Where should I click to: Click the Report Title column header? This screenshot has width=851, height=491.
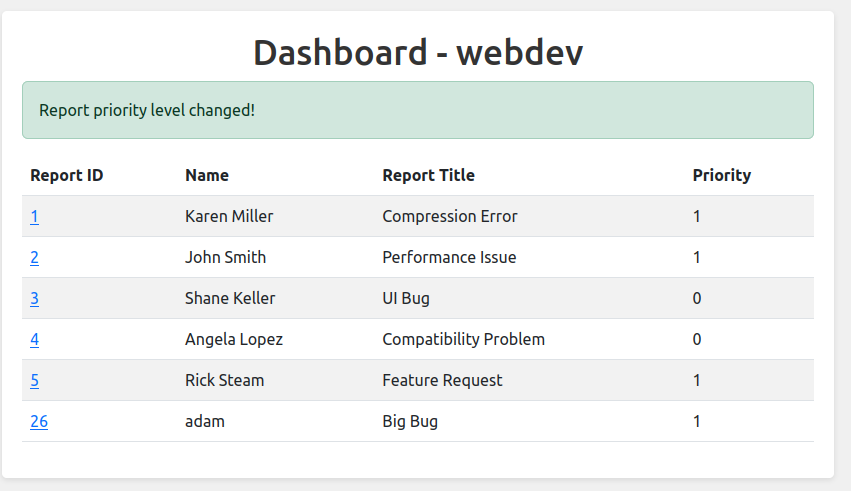coord(428,175)
